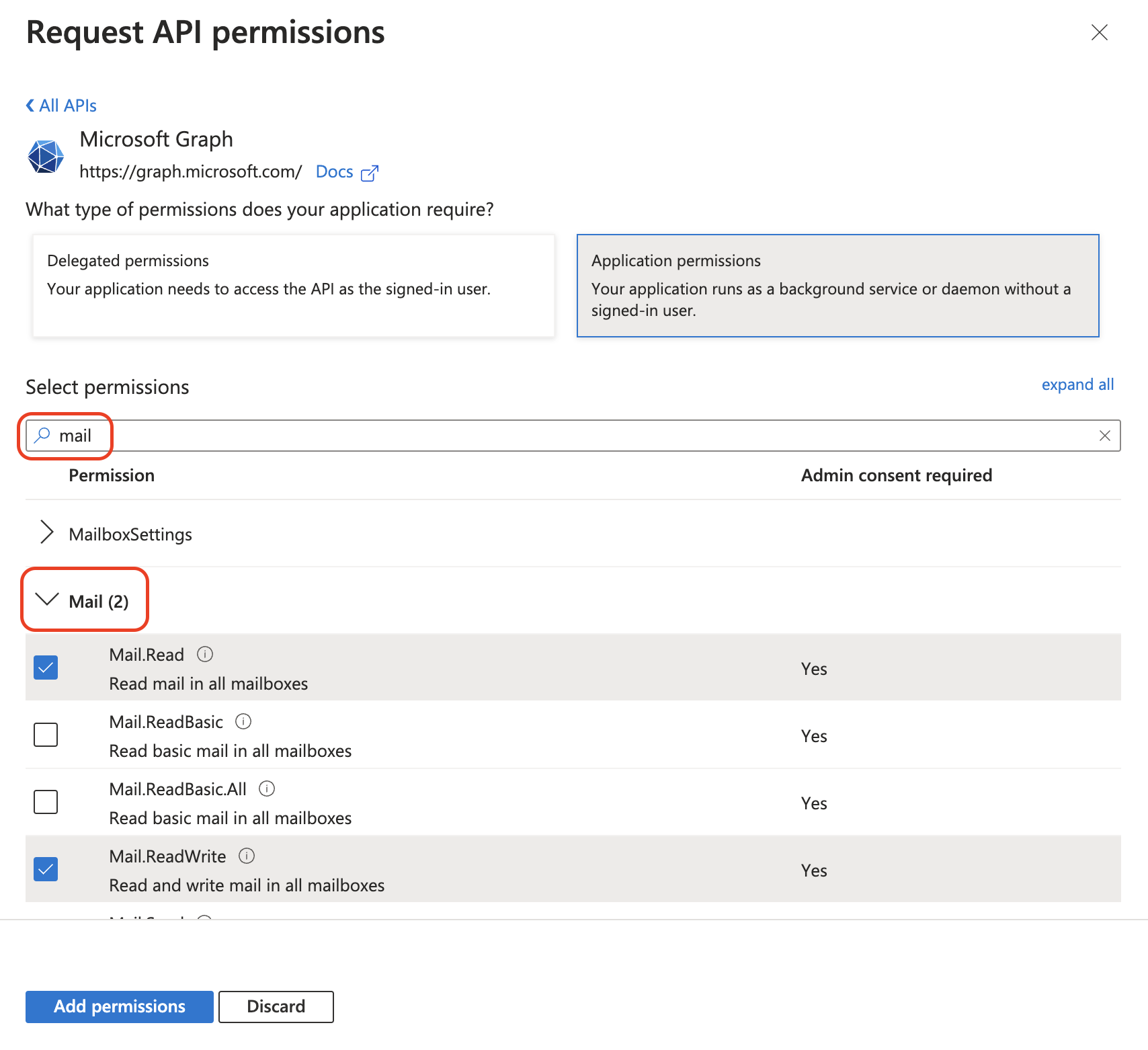This screenshot has height=1050, width=1148.
Task: Clear the permissions search field
Action: 1104,436
